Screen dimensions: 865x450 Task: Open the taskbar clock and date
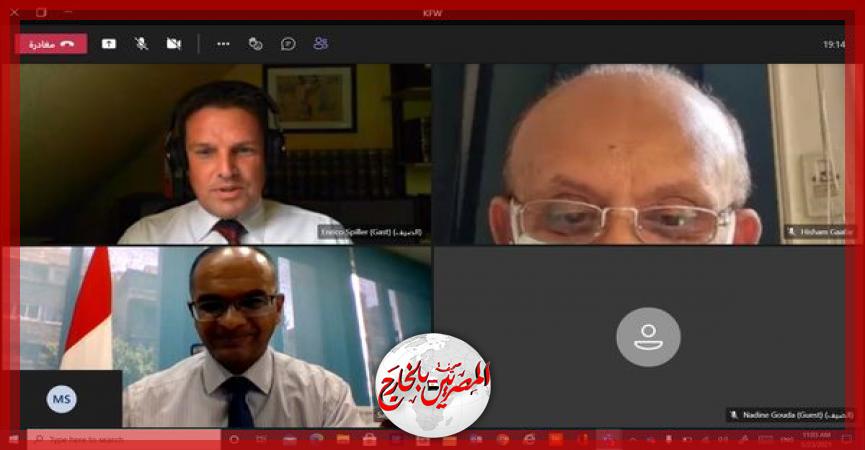point(817,440)
